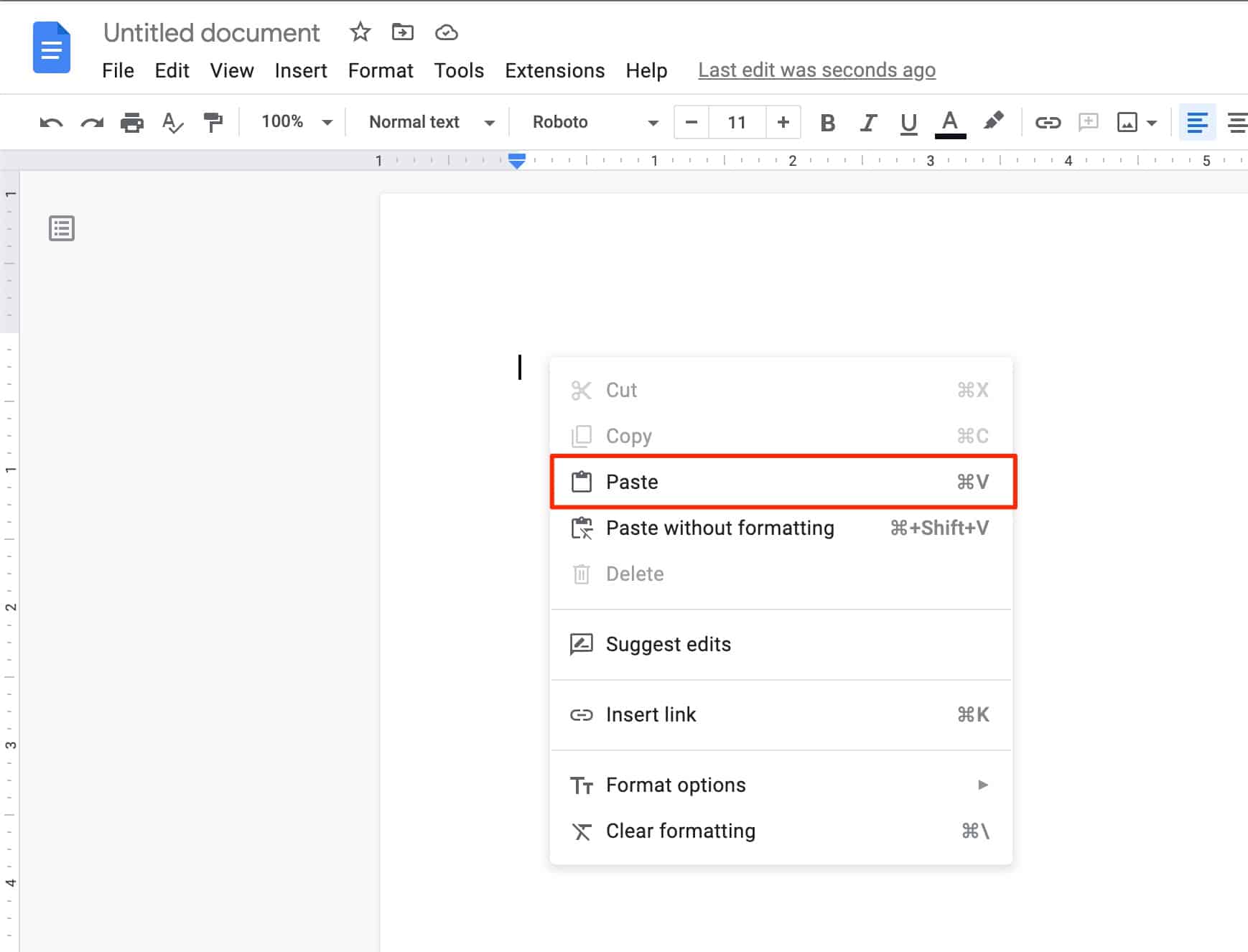Click the Add comment toolbar icon
The height and width of the screenshot is (952, 1248).
tap(1089, 122)
